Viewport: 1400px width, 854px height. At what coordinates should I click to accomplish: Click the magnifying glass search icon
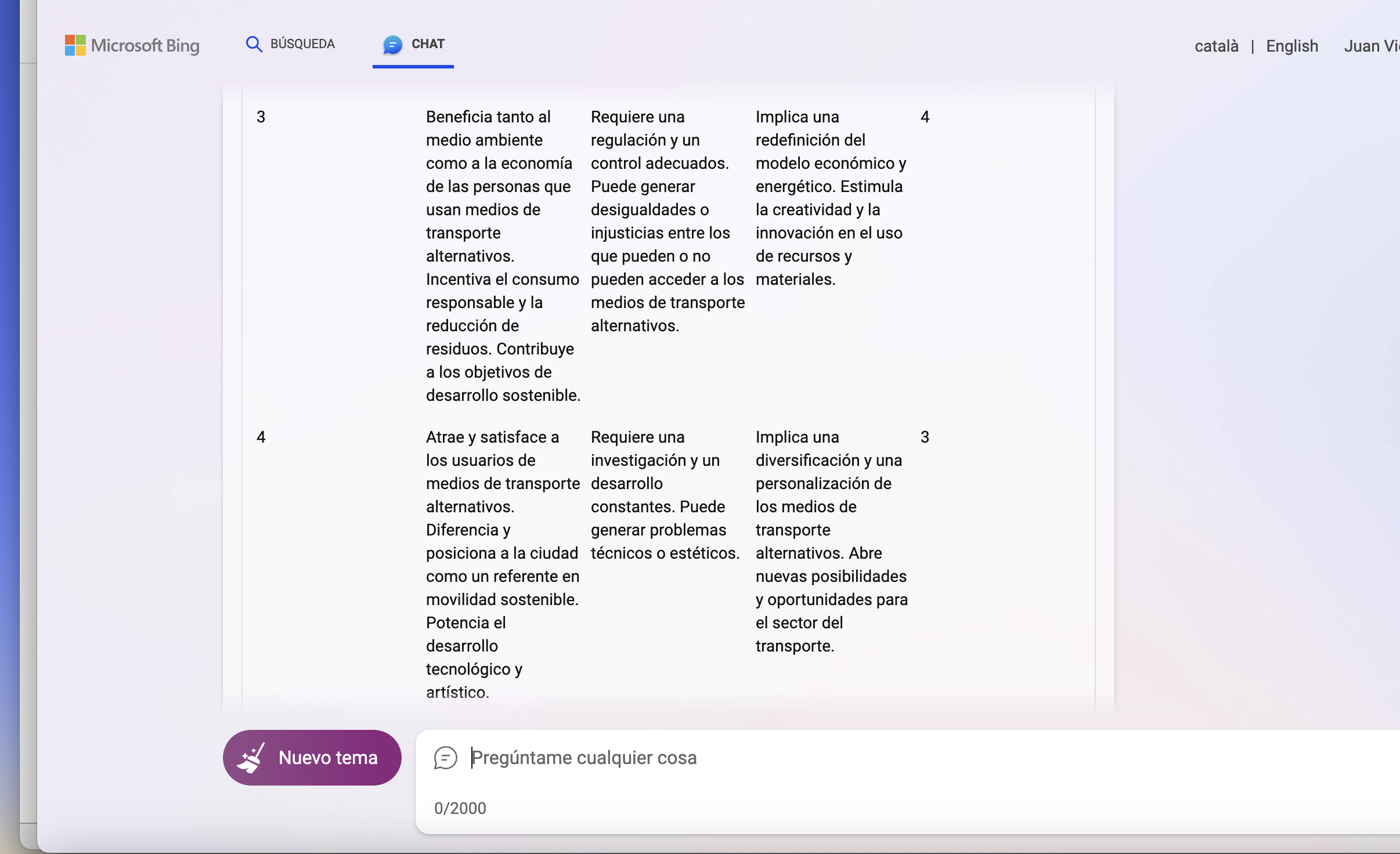tap(254, 44)
